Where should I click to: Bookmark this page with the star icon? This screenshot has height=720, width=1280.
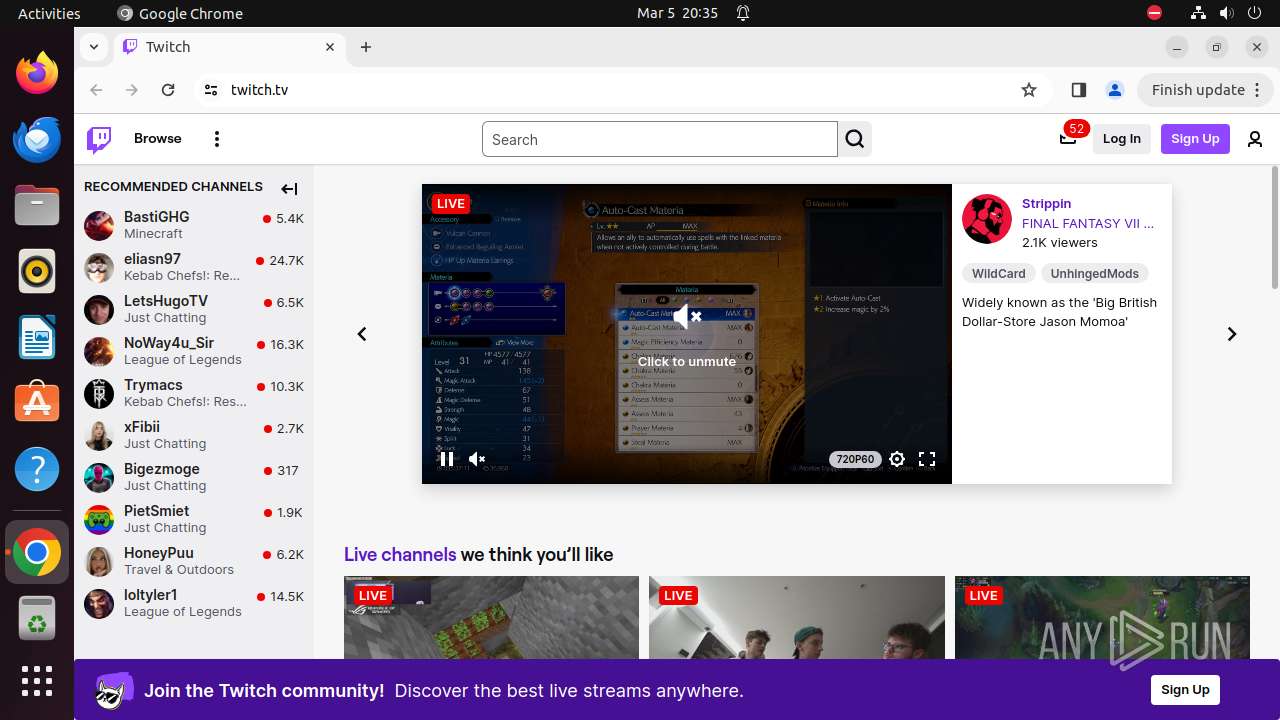(x=1029, y=90)
